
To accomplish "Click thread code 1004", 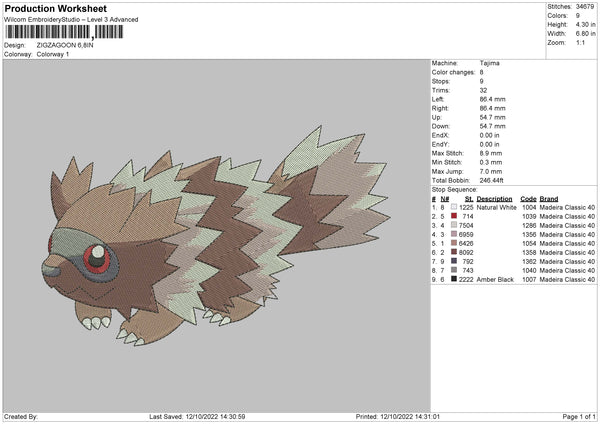I will coord(529,207).
